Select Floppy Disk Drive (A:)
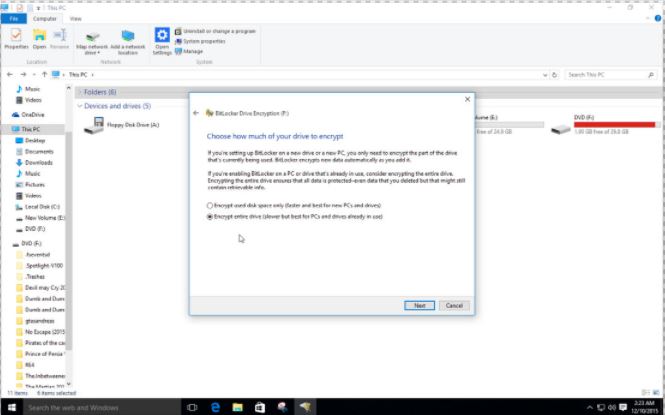The width and height of the screenshot is (665, 415). [121, 125]
